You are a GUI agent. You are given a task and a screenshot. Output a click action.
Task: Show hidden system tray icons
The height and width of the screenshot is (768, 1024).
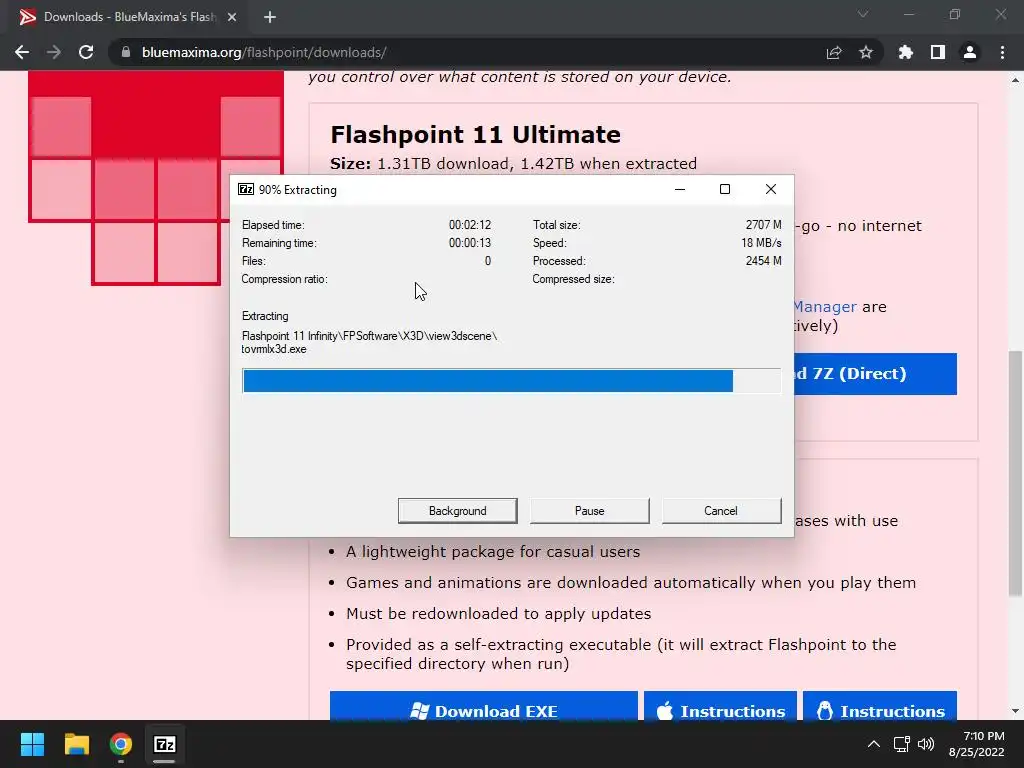click(x=874, y=744)
